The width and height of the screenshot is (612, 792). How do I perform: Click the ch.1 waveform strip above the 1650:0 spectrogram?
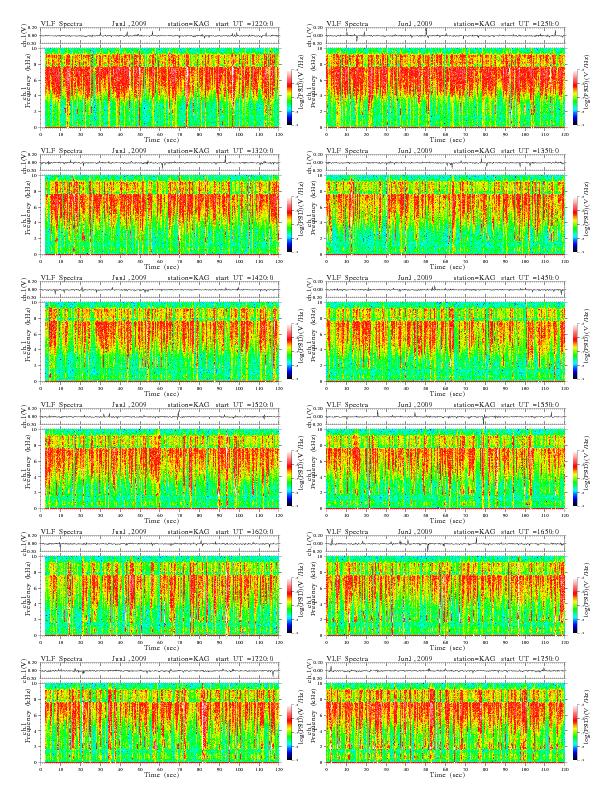coord(445,543)
